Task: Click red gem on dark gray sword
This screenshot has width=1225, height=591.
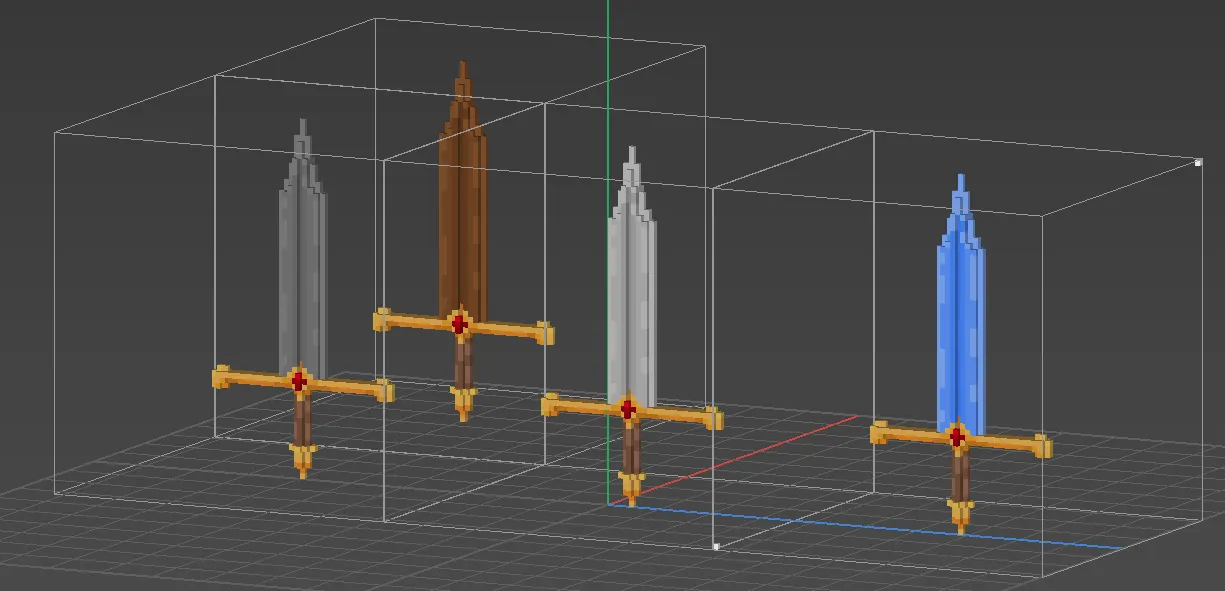Action: pyautogui.click(x=298, y=380)
